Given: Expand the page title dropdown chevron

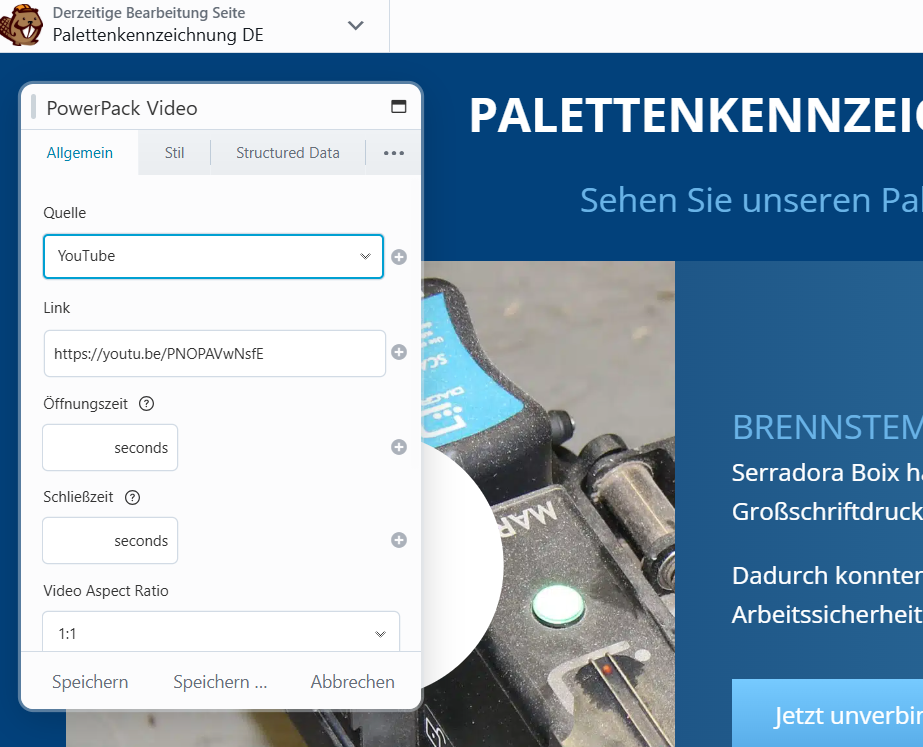Looking at the screenshot, I should tap(356, 25).
